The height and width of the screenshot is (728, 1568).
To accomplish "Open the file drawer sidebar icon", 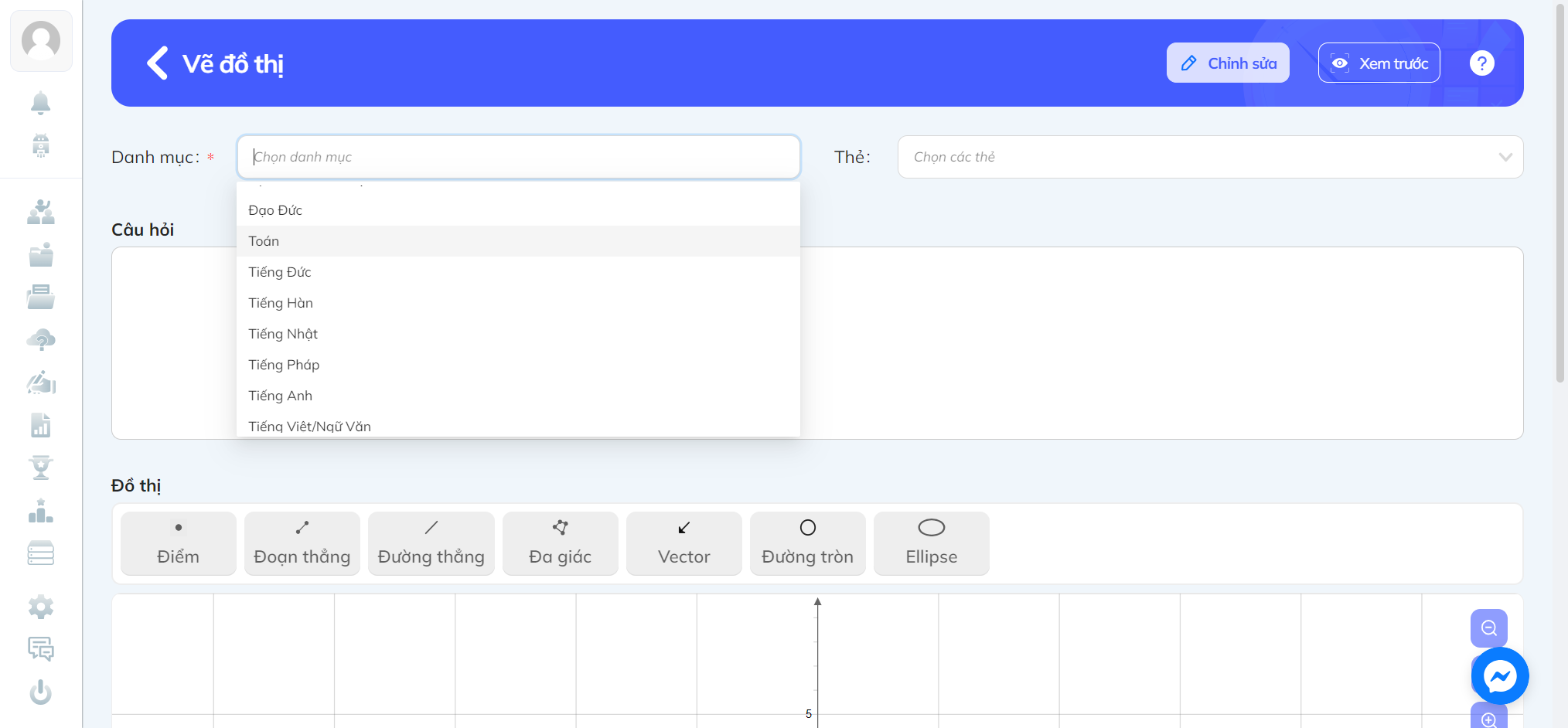I will click(x=41, y=297).
